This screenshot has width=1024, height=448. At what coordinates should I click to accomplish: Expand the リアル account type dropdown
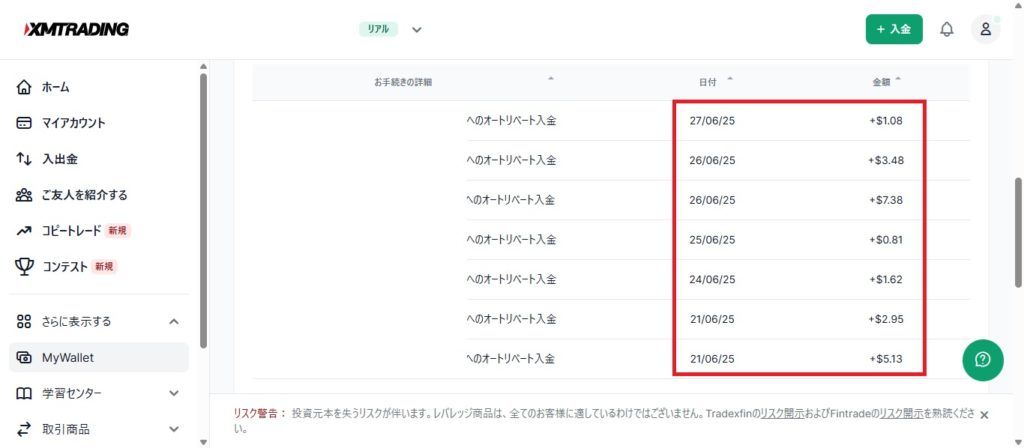(x=416, y=30)
